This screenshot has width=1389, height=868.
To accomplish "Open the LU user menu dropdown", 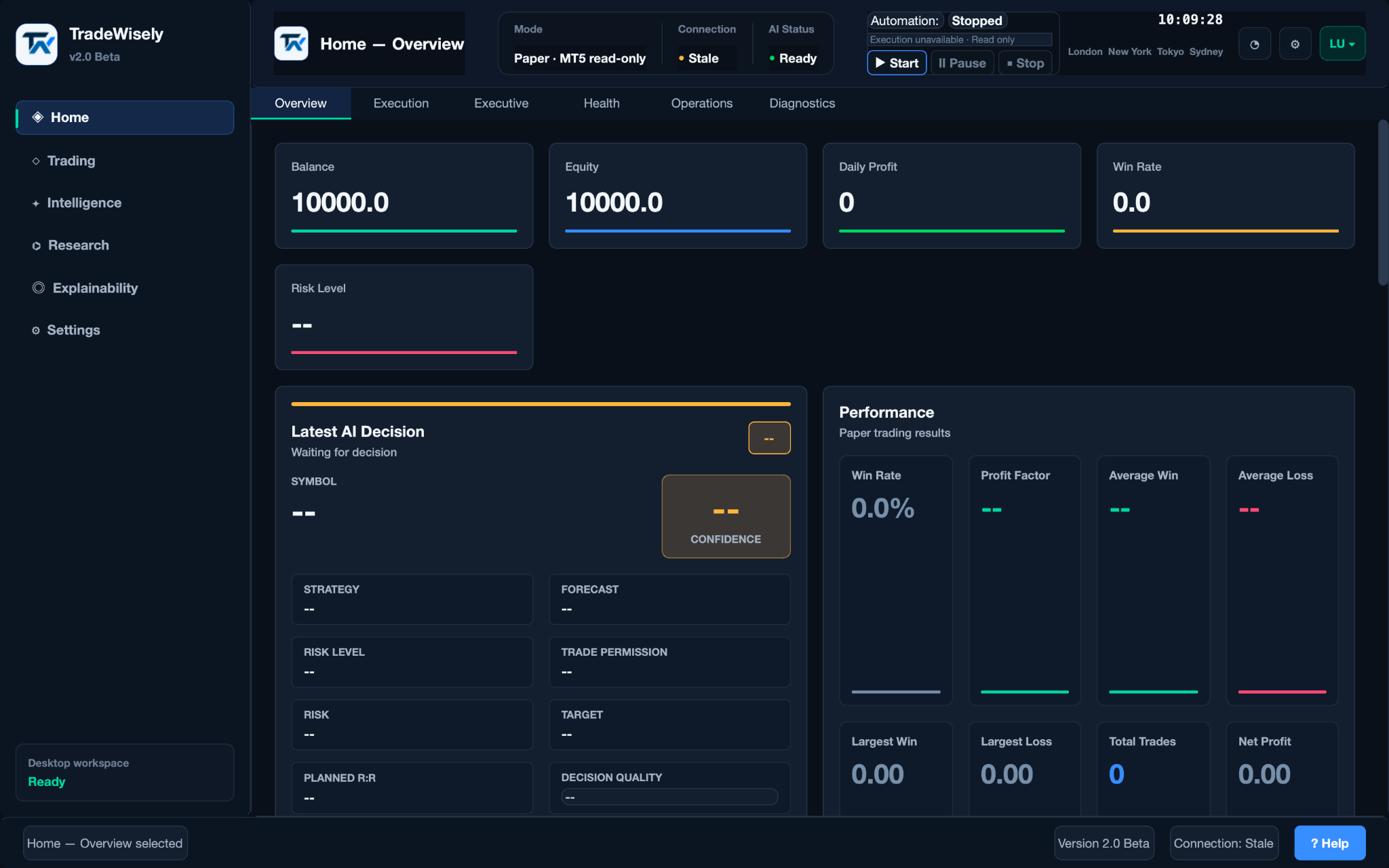I will point(1342,44).
